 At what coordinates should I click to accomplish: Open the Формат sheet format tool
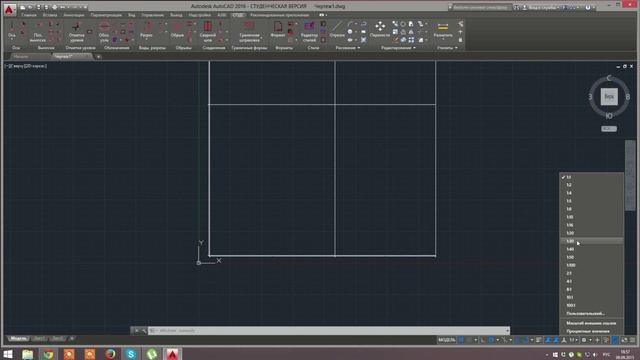[x=278, y=30]
